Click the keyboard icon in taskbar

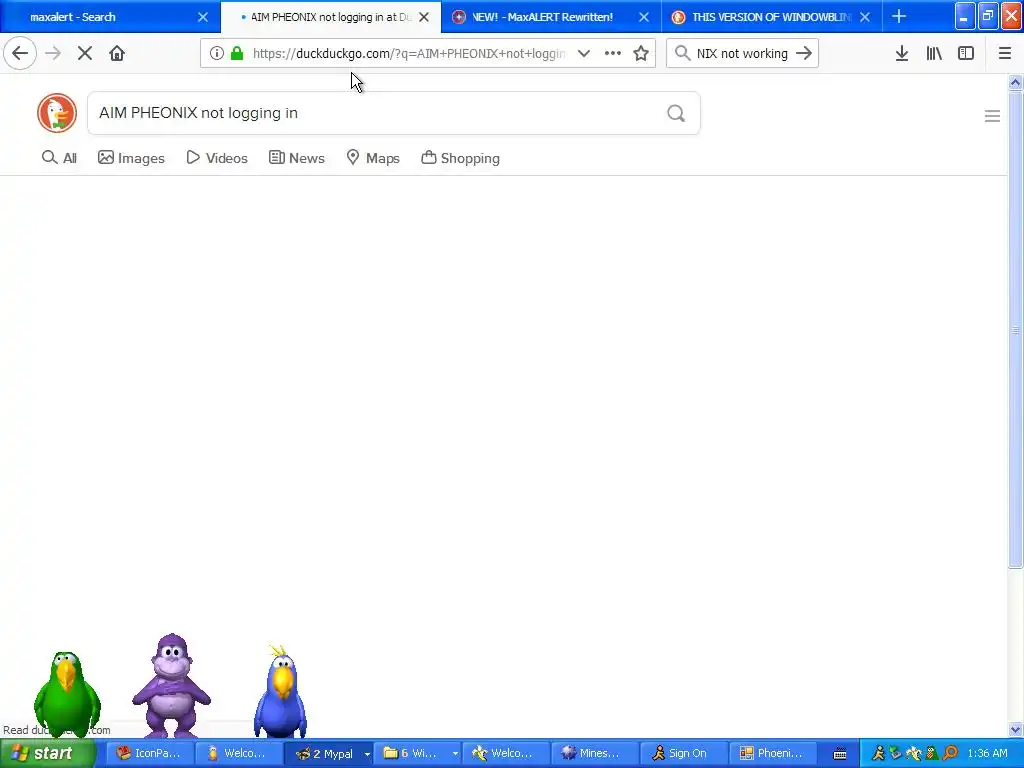point(840,754)
